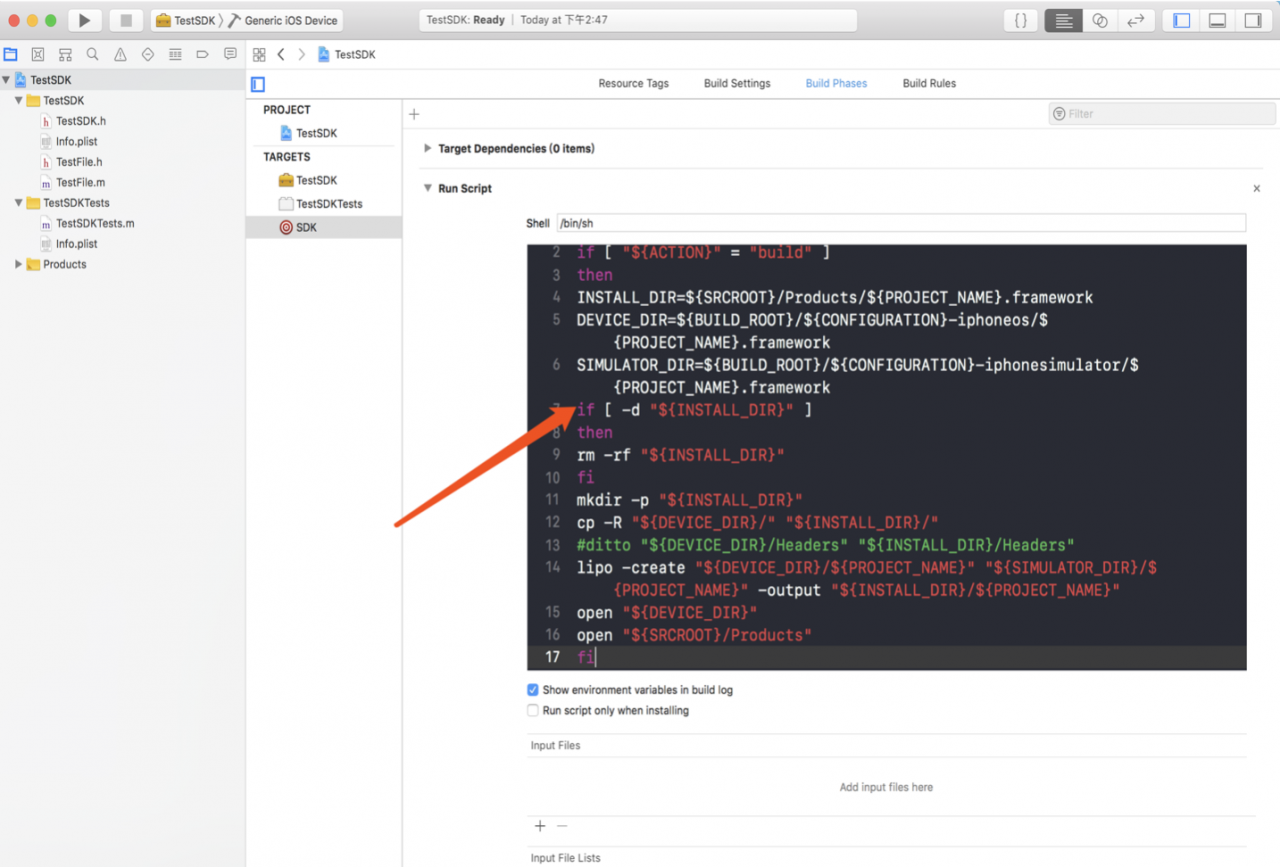The height and width of the screenshot is (867, 1280).
Task: Open the Find navigator magnifier
Action: pos(92,54)
